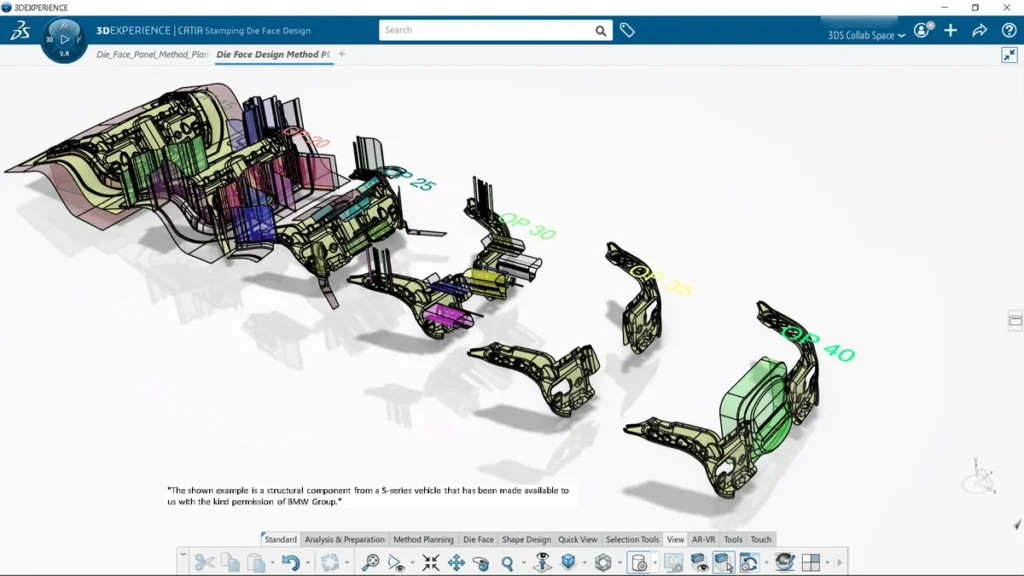The height and width of the screenshot is (576, 1024).
Task: Click the axis robot manipulator
Action: (979, 475)
